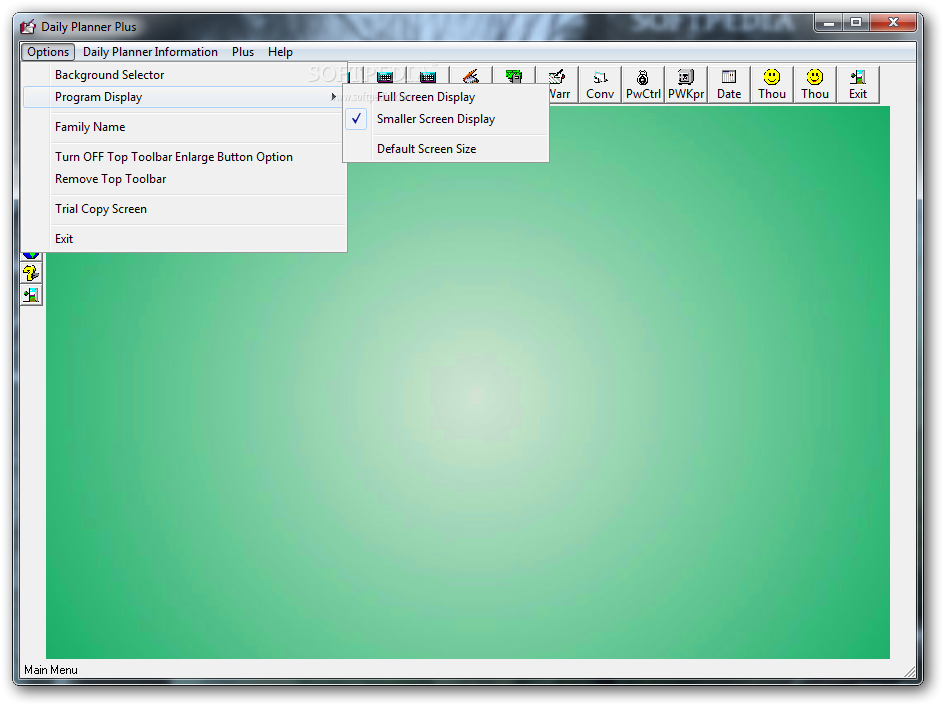Choose Background Selector from Options menu

(x=184, y=75)
